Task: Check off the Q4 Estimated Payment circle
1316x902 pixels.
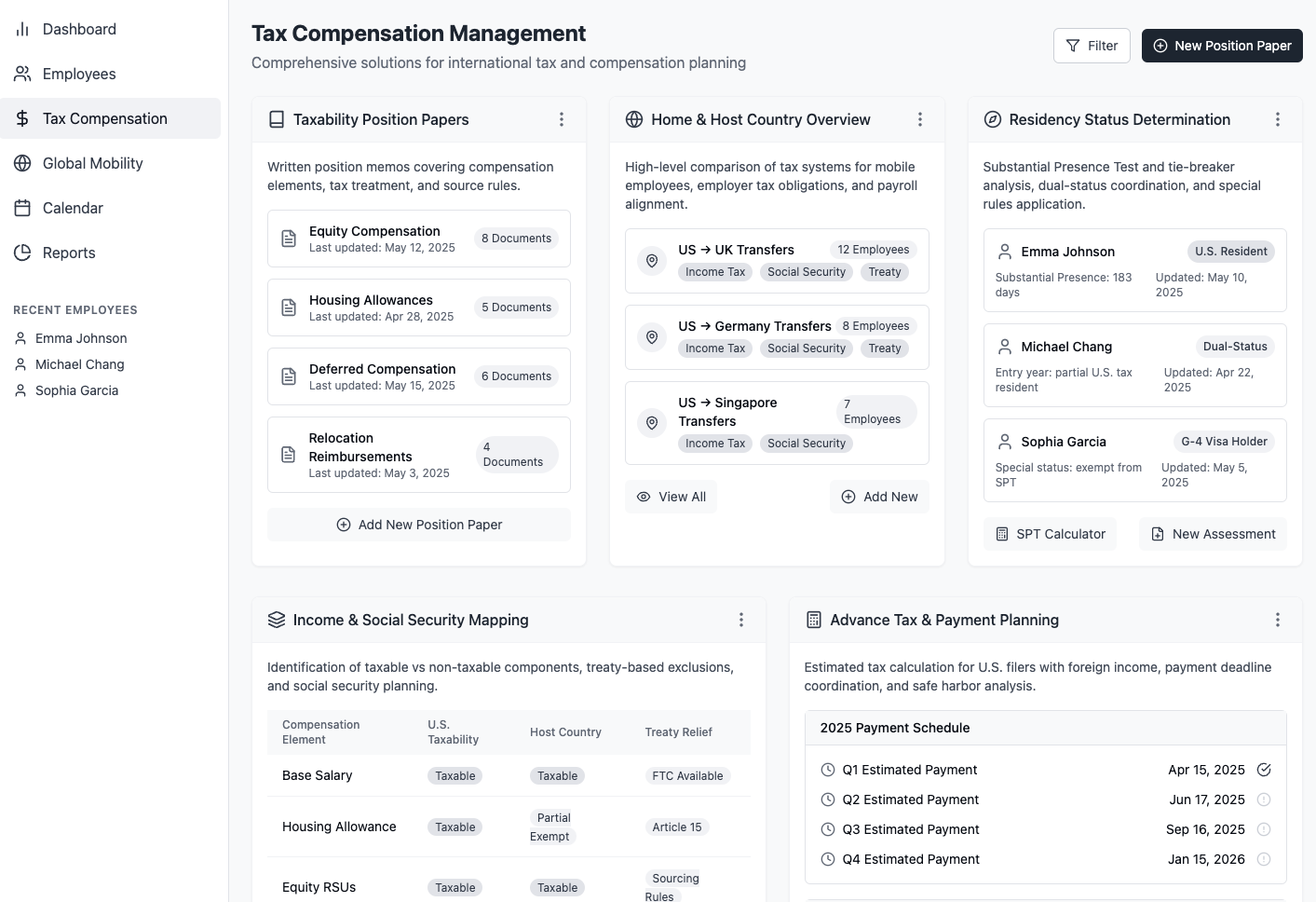Action: (x=1264, y=859)
